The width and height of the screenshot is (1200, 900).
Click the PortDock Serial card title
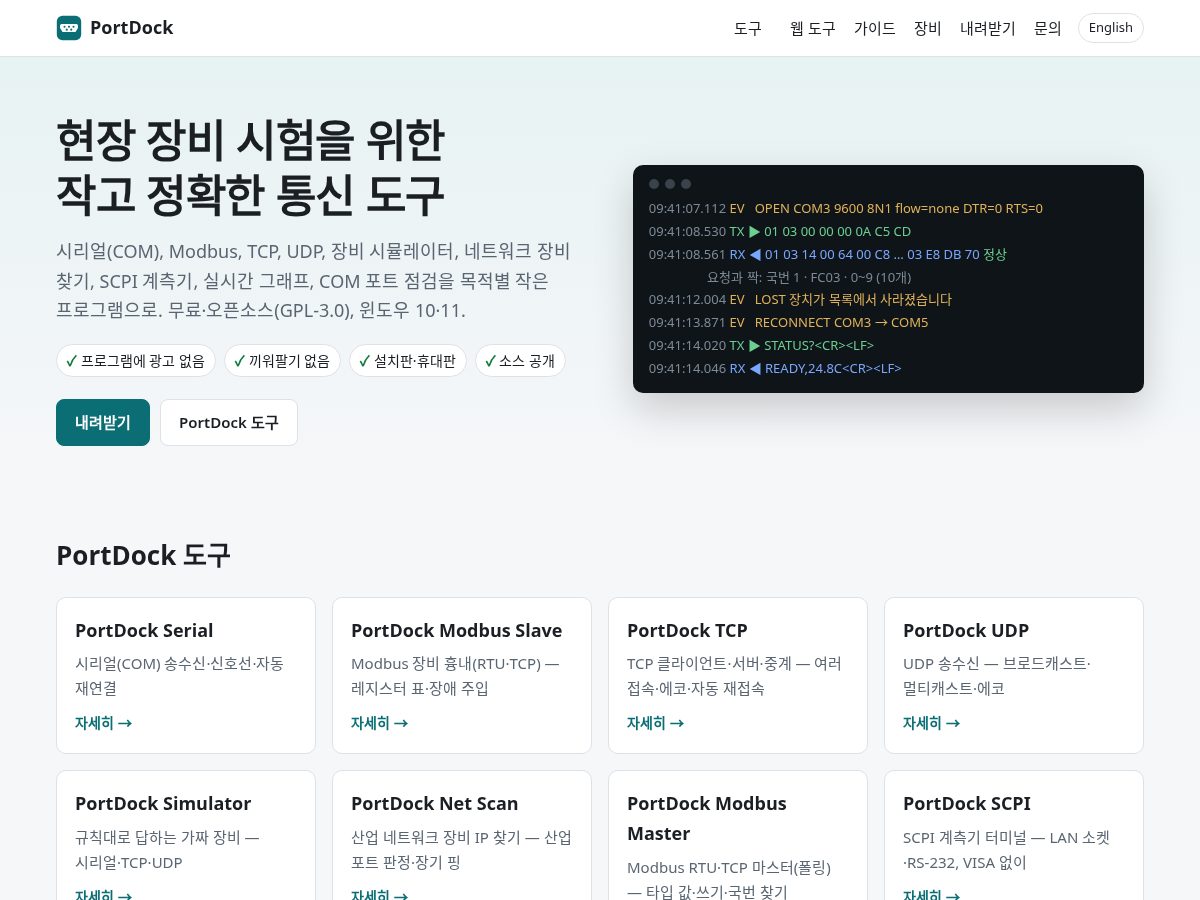[x=144, y=630]
